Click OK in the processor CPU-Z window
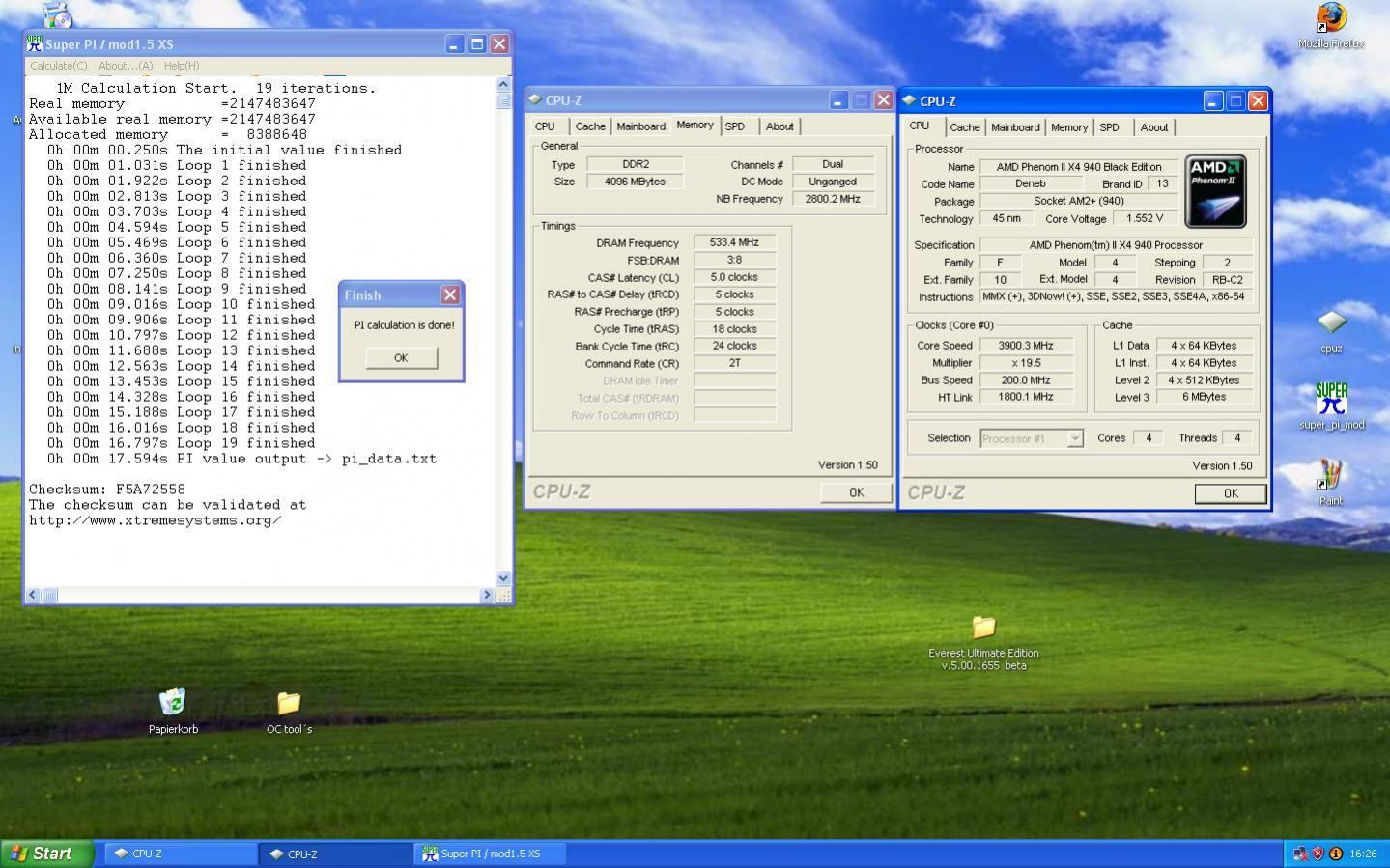Image resolution: width=1390 pixels, height=868 pixels. click(1231, 493)
